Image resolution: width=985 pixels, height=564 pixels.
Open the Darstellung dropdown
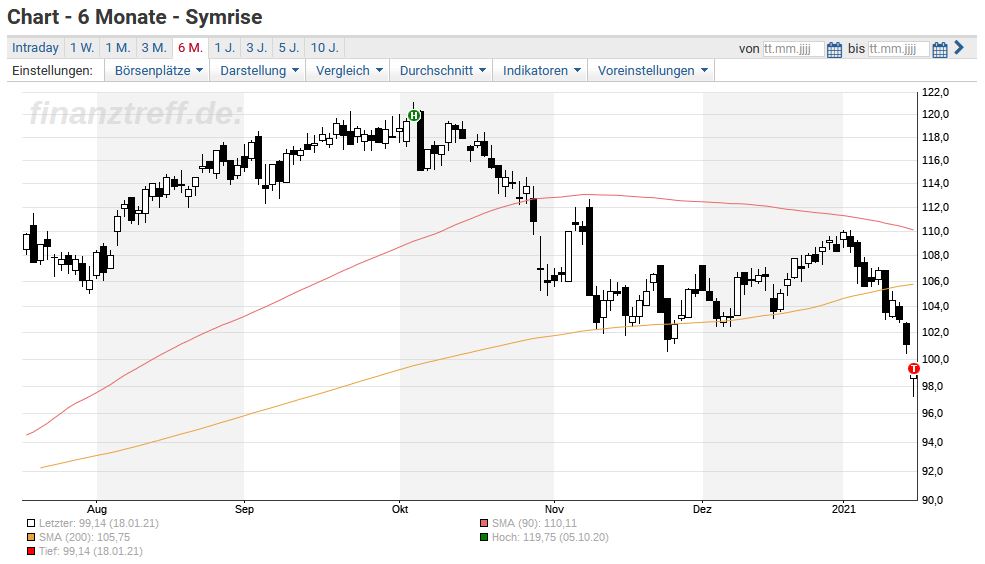point(259,70)
